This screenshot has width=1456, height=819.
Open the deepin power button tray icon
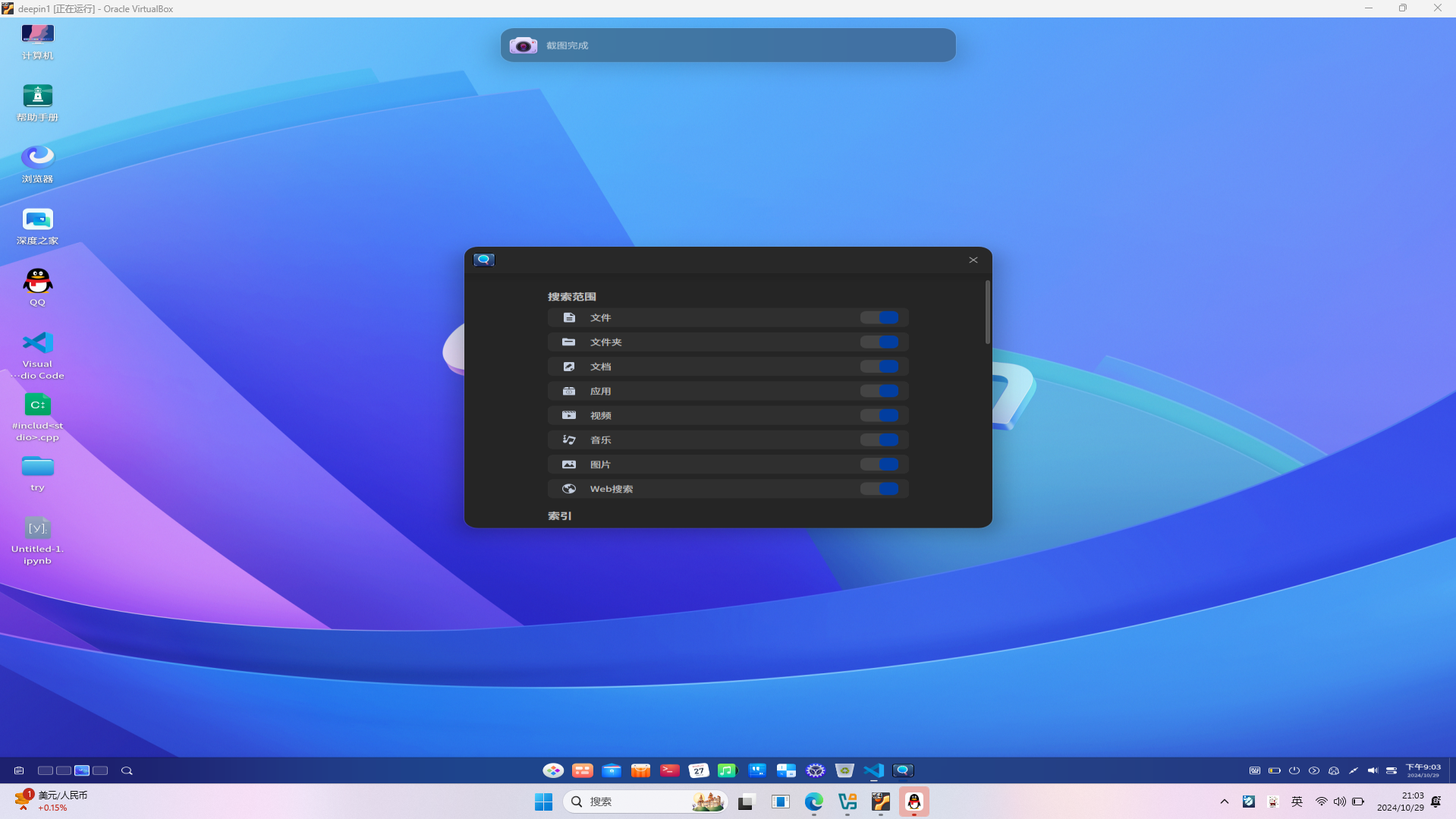point(1294,770)
